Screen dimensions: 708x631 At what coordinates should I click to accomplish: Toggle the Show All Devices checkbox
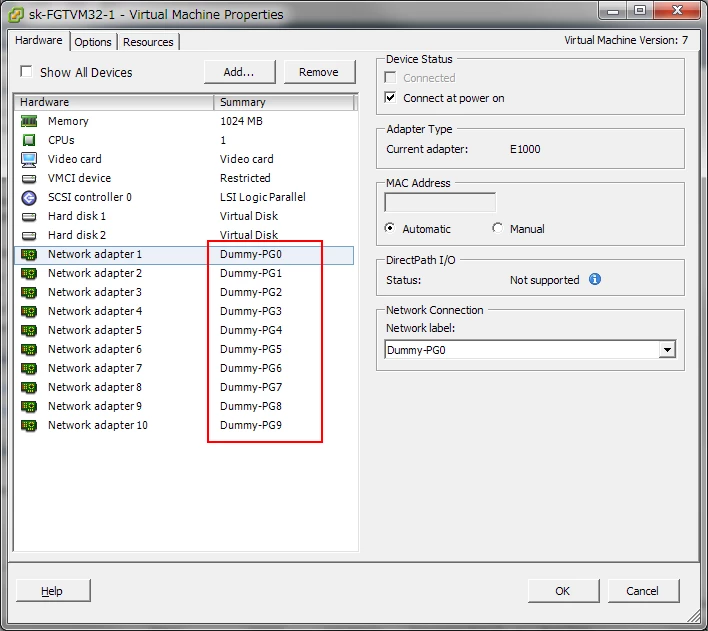click(27, 71)
